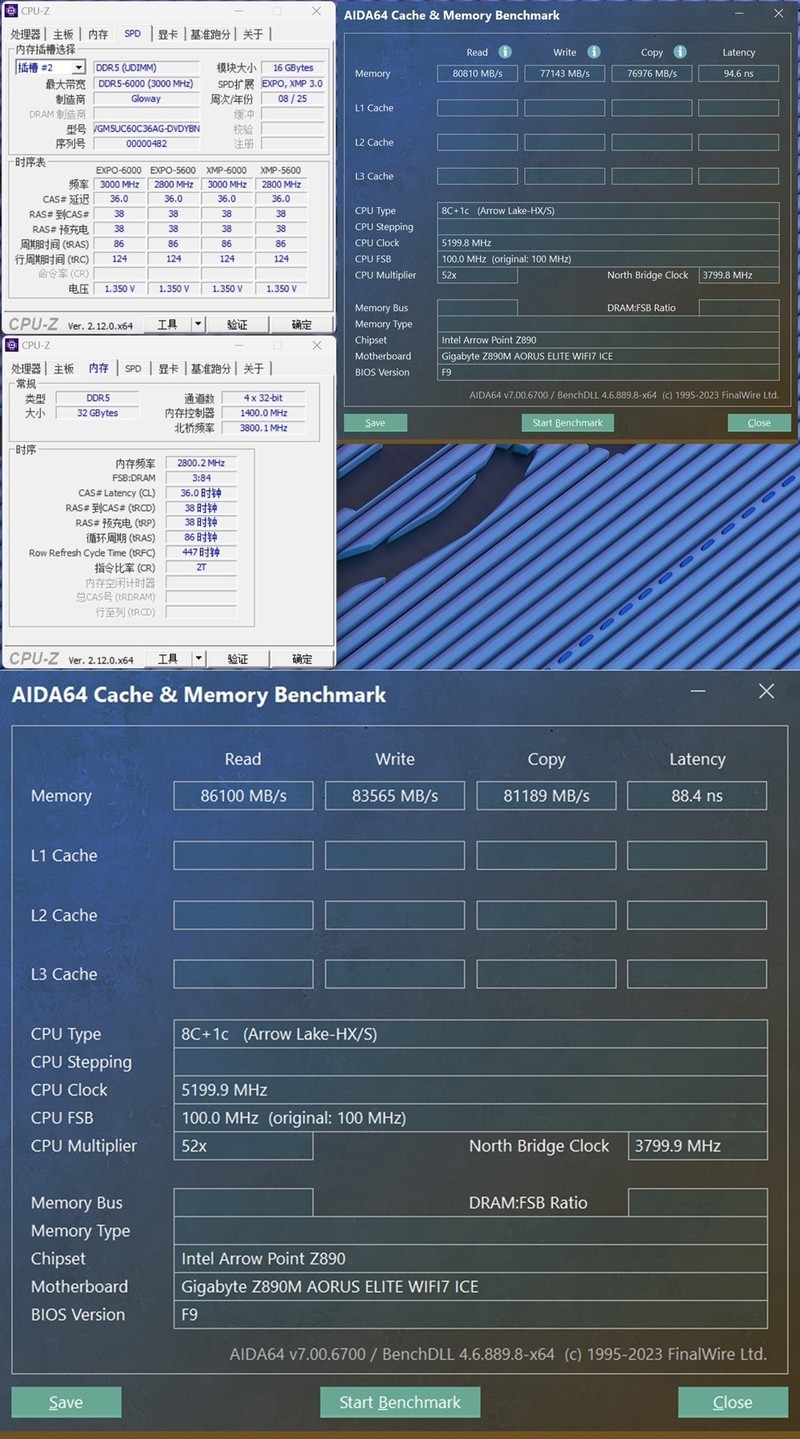The height and width of the screenshot is (1439, 800).
Task: Minimize the AIDA64 window showing 88.4 ns latency
Action: [x=696, y=691]
